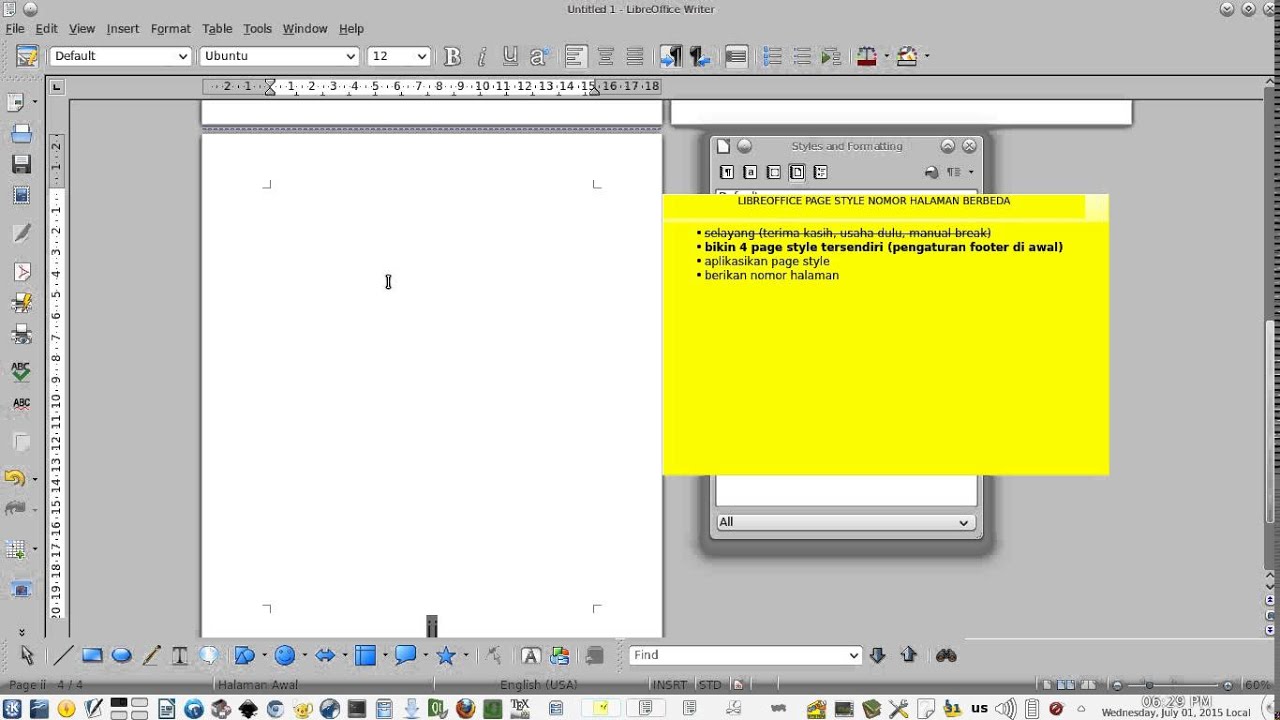Viewport: 1280px width, 720px height.
Task: Center the paragraph horizontally
Action: (x=605, y=56)
